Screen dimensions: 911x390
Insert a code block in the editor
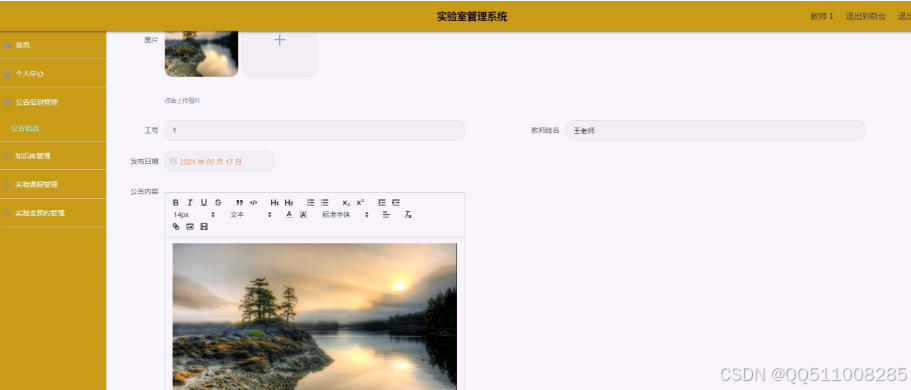point(253,203)
